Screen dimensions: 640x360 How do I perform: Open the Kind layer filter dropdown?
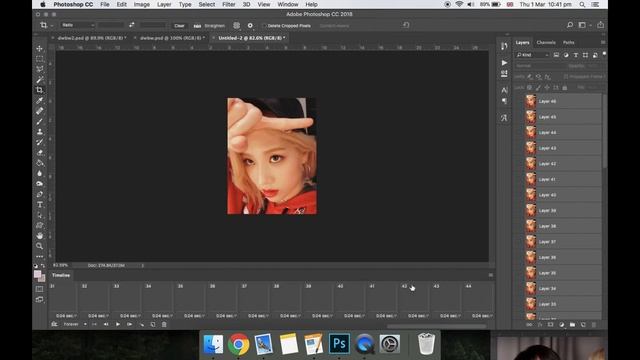pyautogui.click(x=532, y=55)
